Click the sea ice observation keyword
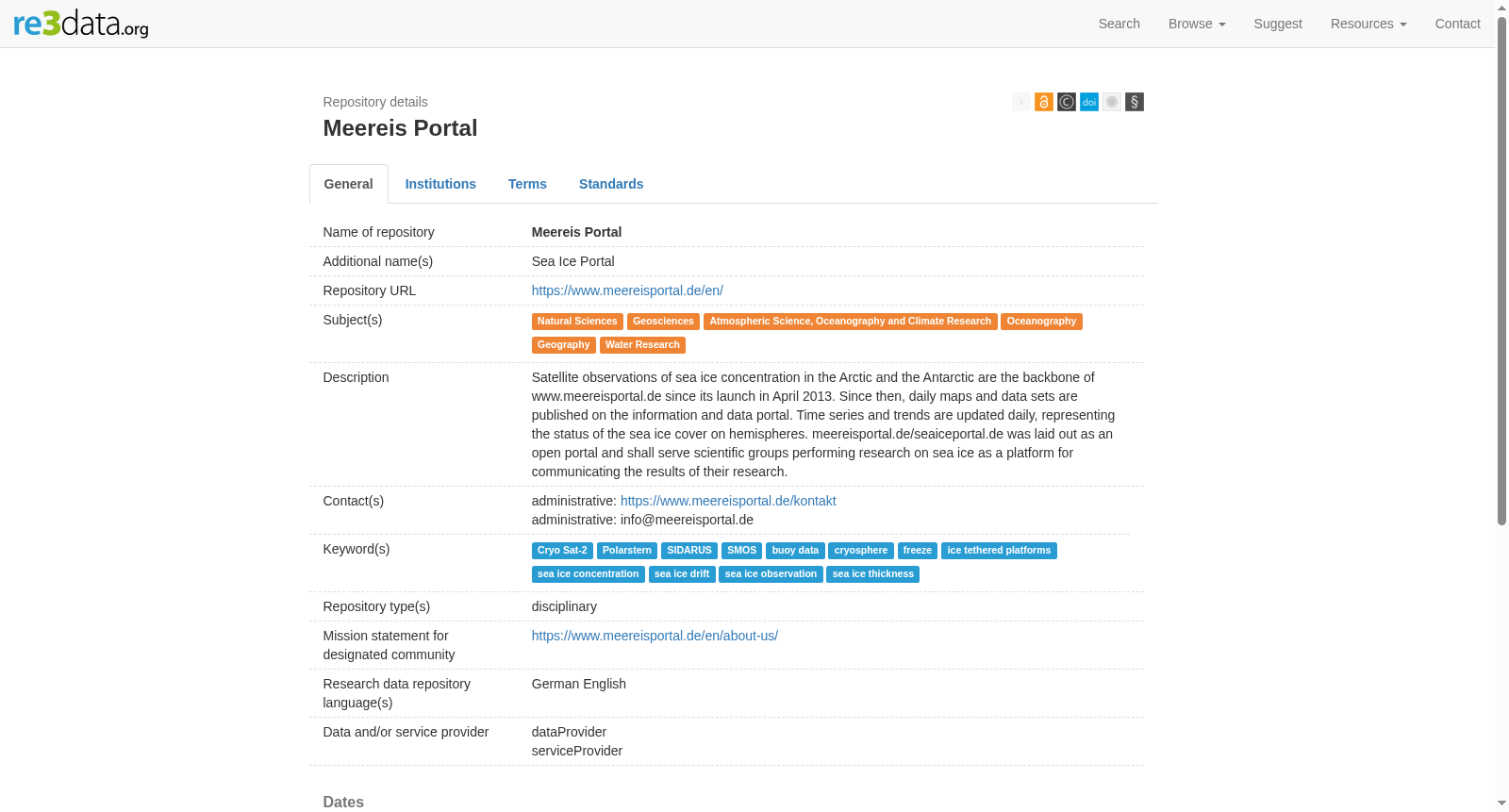Viewport: 1509px width, 812px height. tap(771, 574)
